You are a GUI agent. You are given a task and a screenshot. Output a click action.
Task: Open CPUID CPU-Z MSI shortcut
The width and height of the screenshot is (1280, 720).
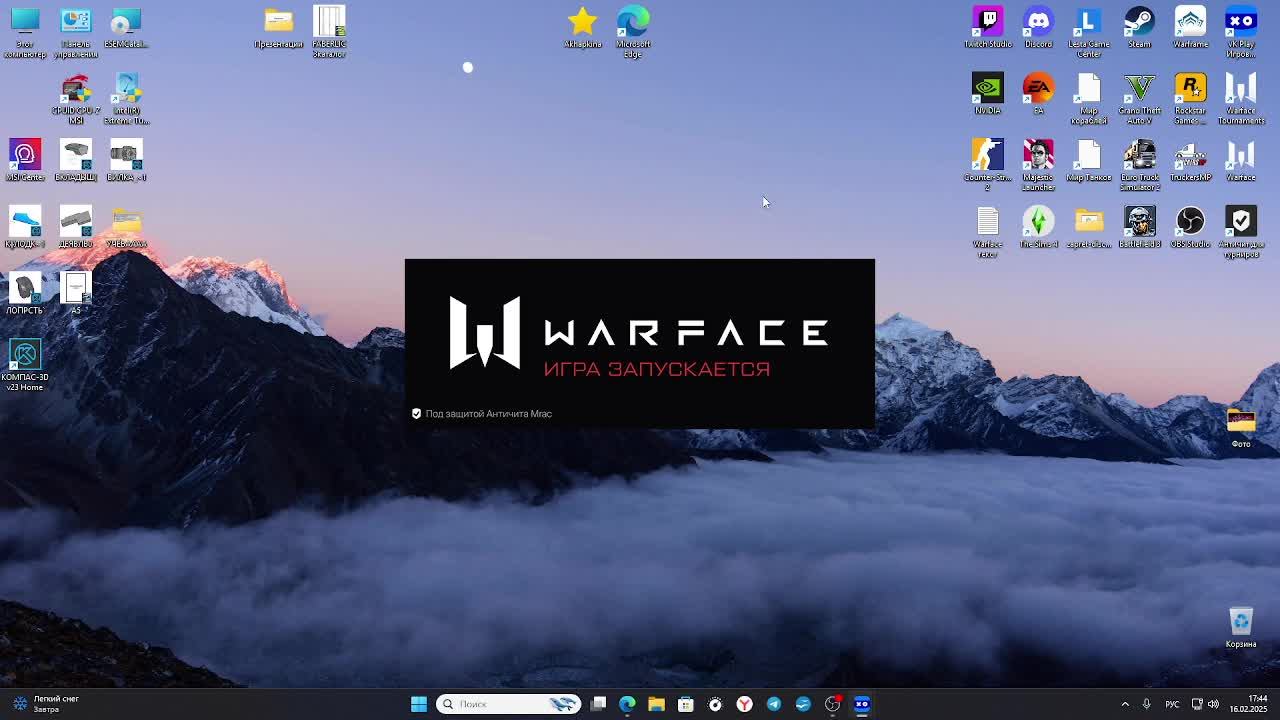click(76, 99)
